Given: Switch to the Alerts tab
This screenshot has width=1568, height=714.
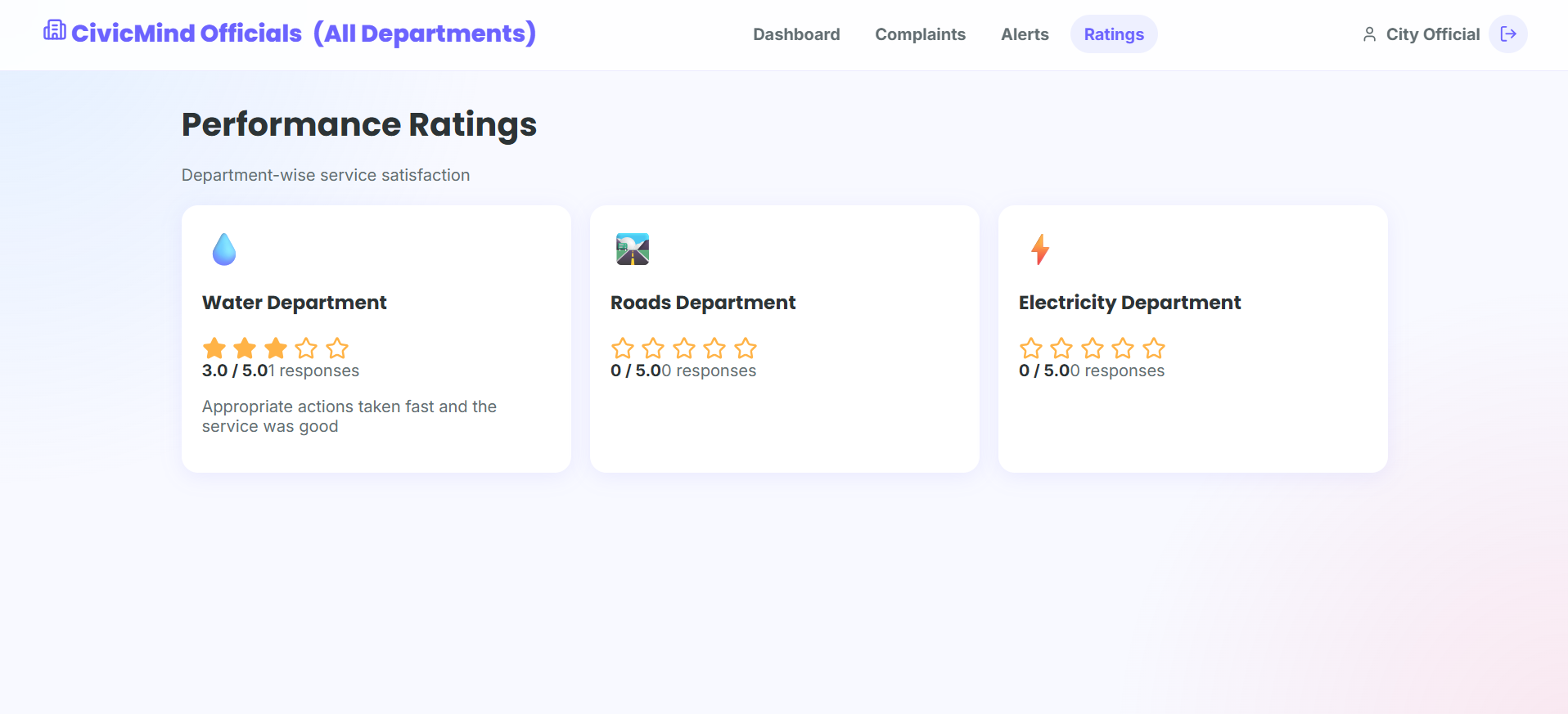Looking at the screenshot, I should pos(1025,34).
